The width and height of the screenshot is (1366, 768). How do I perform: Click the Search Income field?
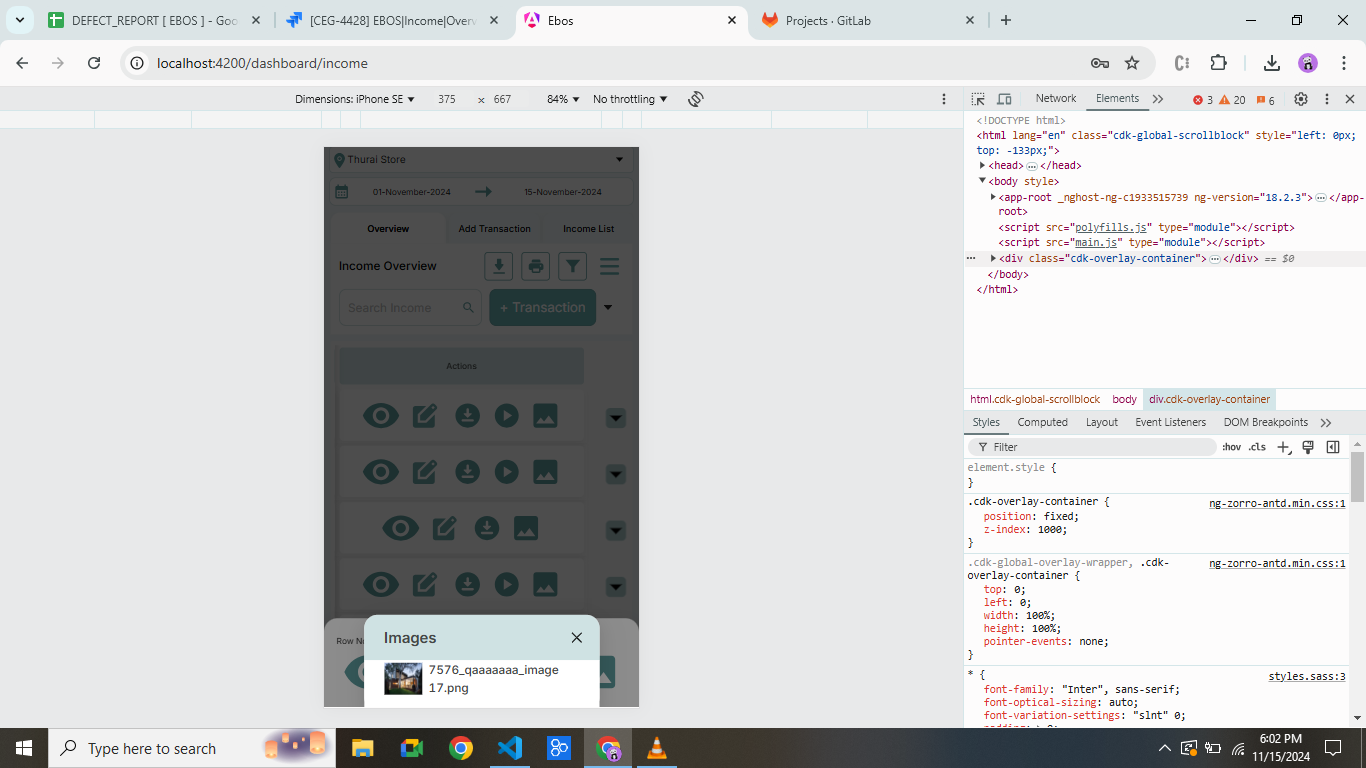(411, 308)
